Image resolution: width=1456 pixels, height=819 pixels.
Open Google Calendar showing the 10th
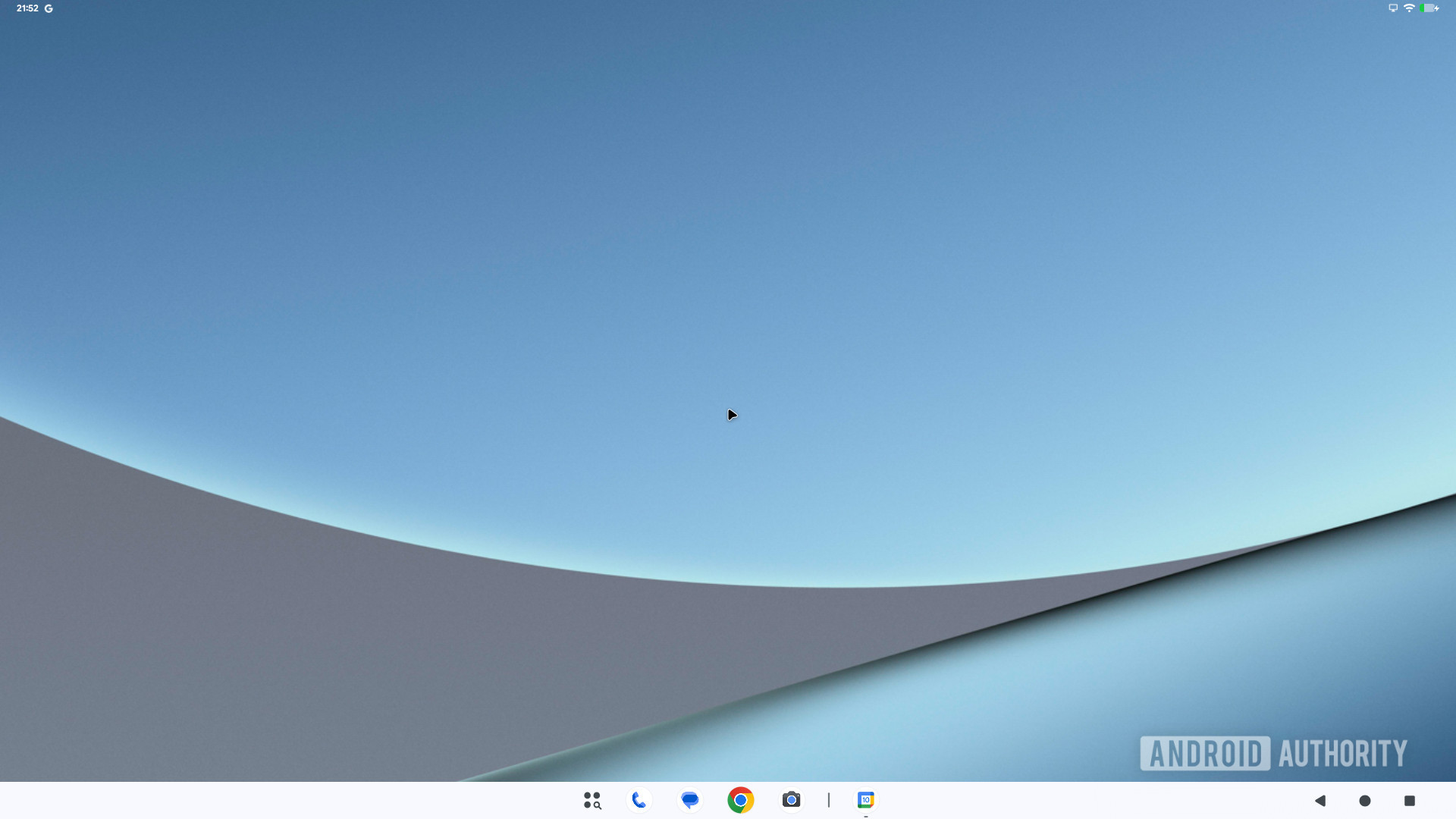click(x=866, y=800)
